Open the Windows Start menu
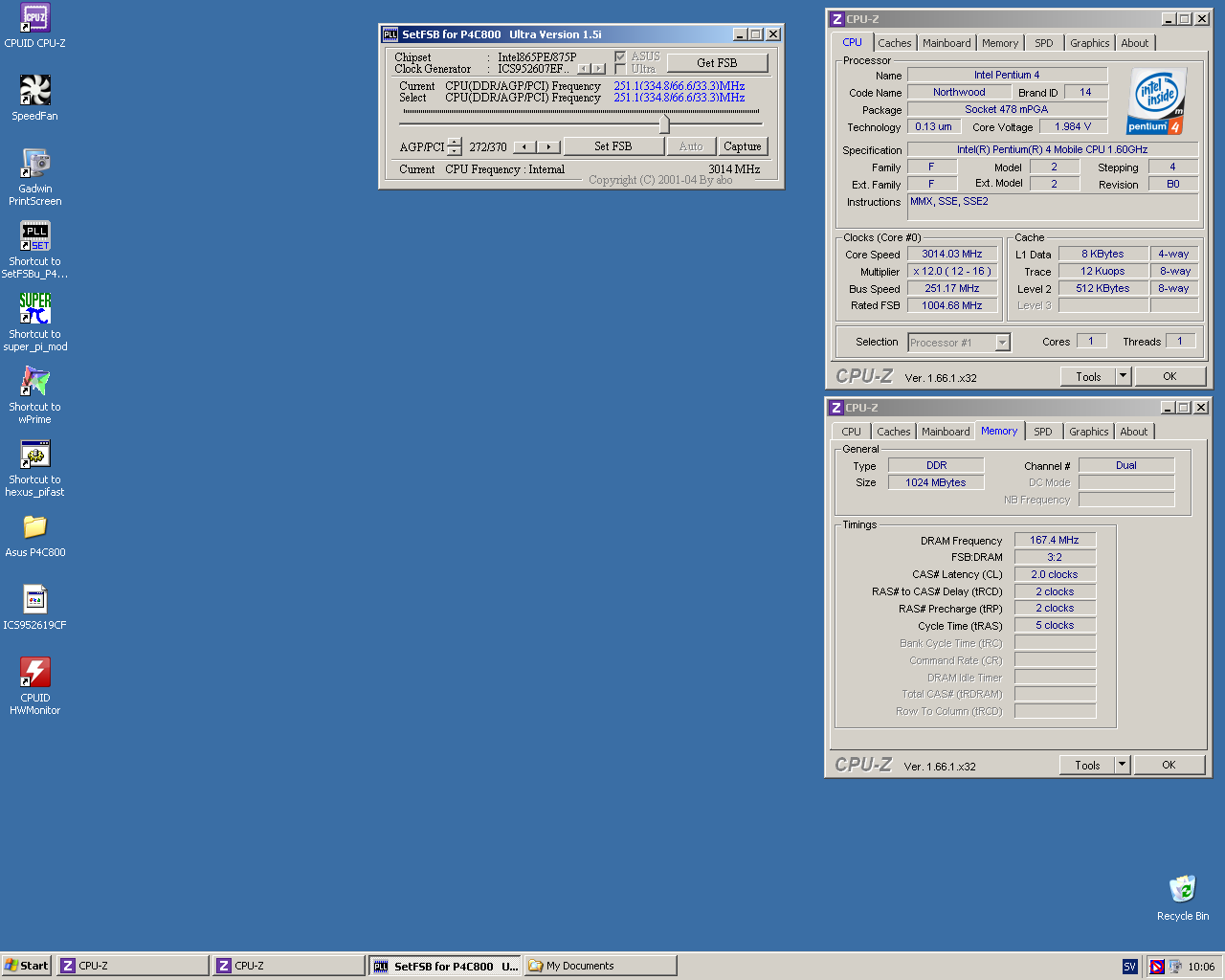1225x980 pixels. pyautogui.click(x=26, y=966)
